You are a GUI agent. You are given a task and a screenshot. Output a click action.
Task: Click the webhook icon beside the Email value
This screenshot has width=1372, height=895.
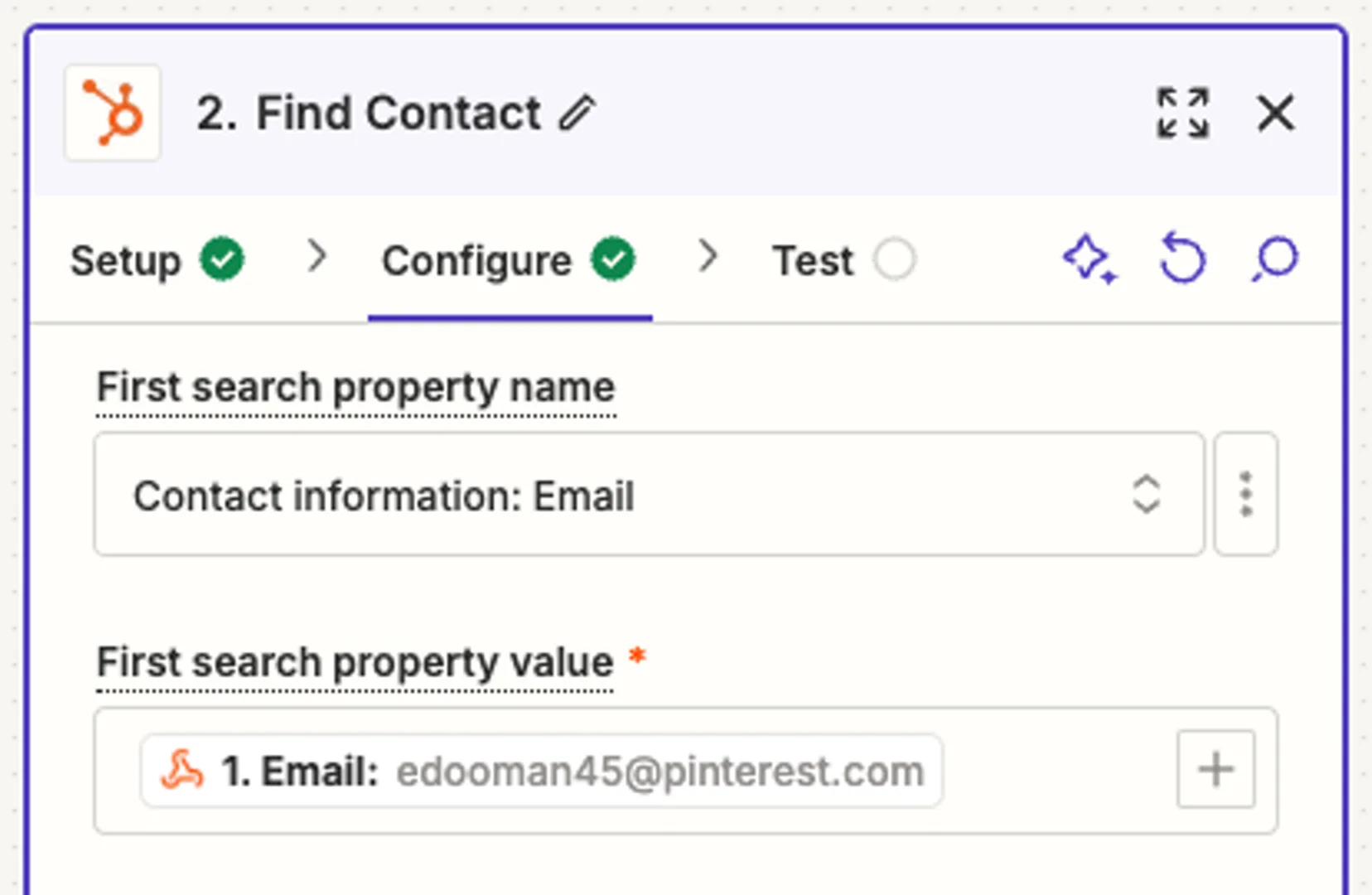coord(184,769)
